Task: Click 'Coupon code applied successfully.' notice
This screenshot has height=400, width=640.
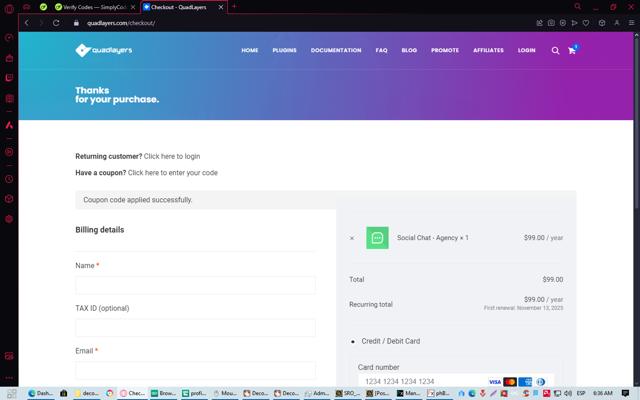Action: tap(138, 200)
